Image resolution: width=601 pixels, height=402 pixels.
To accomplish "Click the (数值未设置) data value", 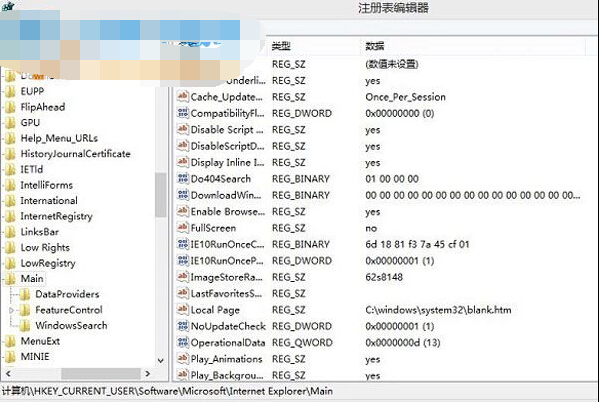I will tap(392, 64).
